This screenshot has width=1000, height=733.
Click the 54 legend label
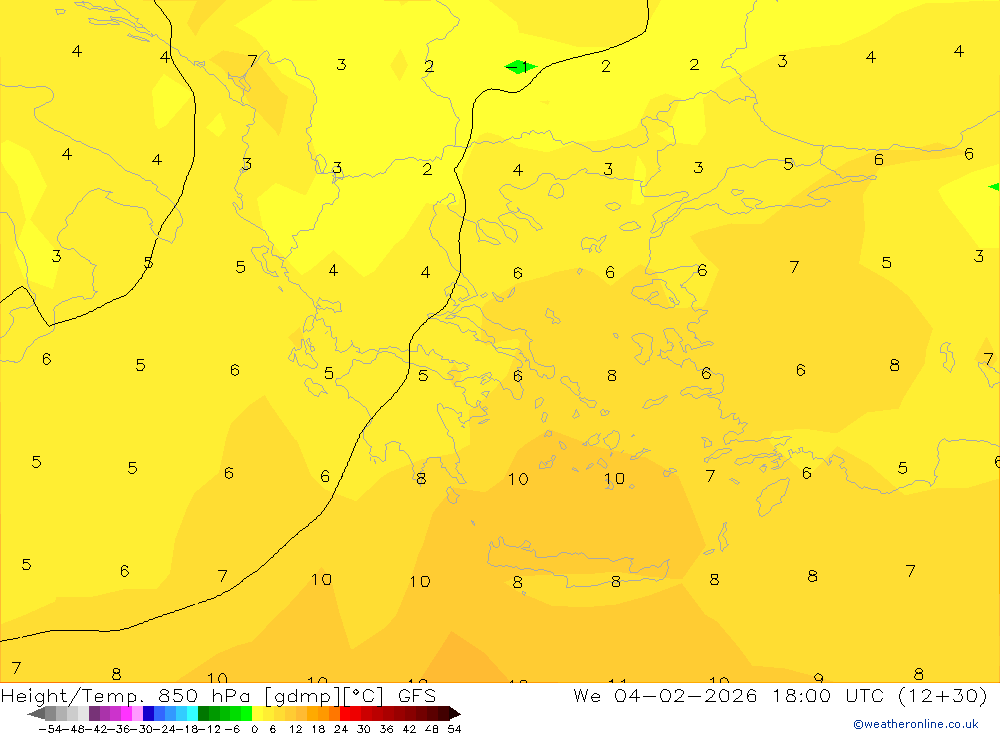pos(454,729)
